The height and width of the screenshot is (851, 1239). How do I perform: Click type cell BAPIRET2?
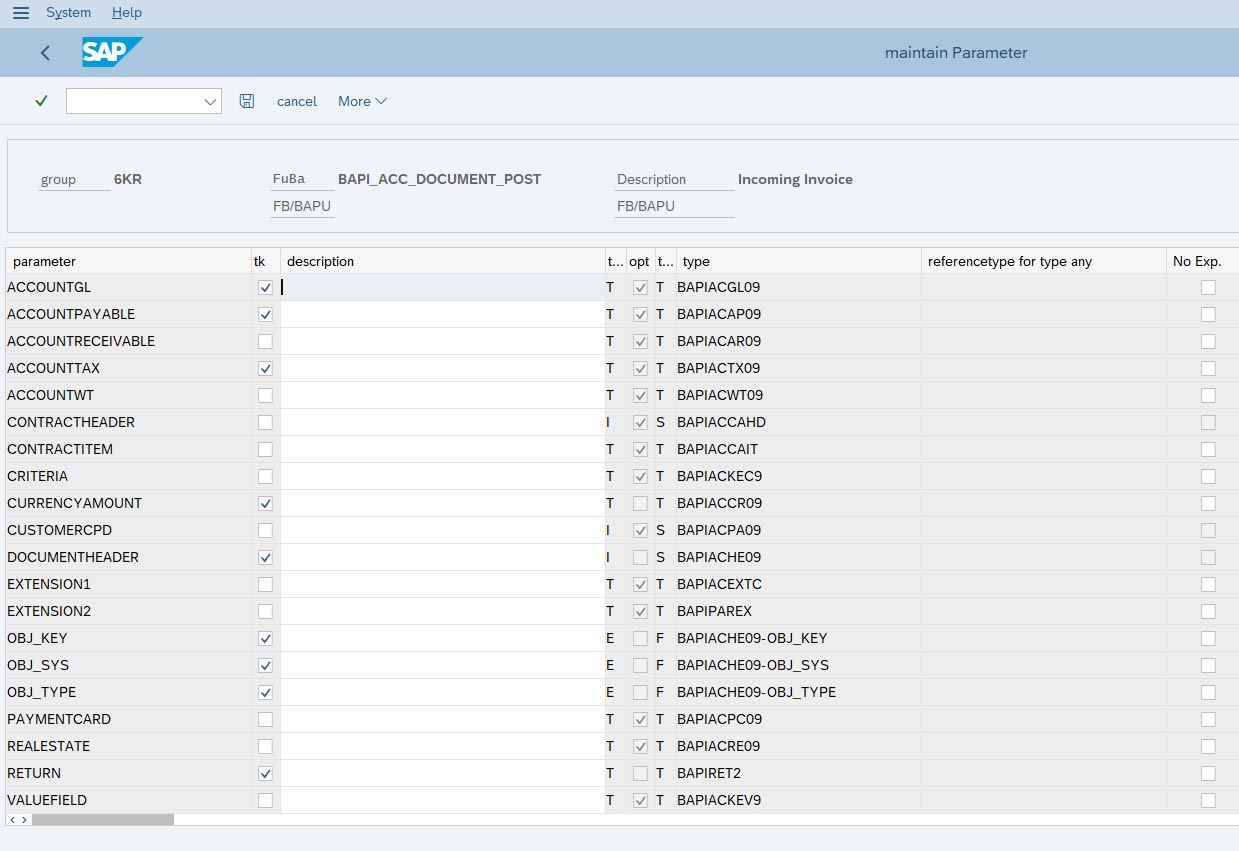pyautogui.click(x=798, y=773)
